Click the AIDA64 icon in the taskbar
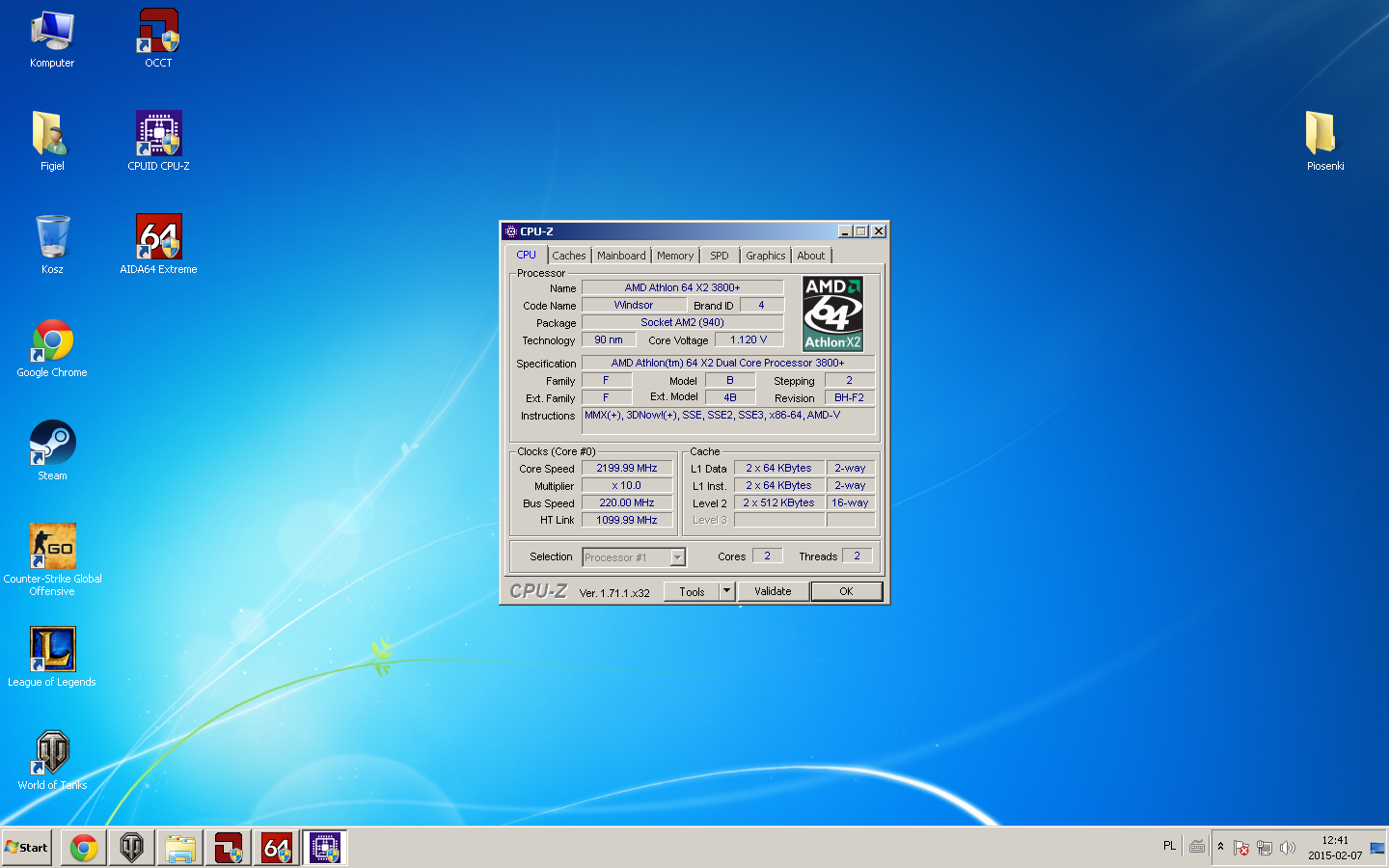The width and height of the screenshot is (1389, 868). tap(277, 847)
